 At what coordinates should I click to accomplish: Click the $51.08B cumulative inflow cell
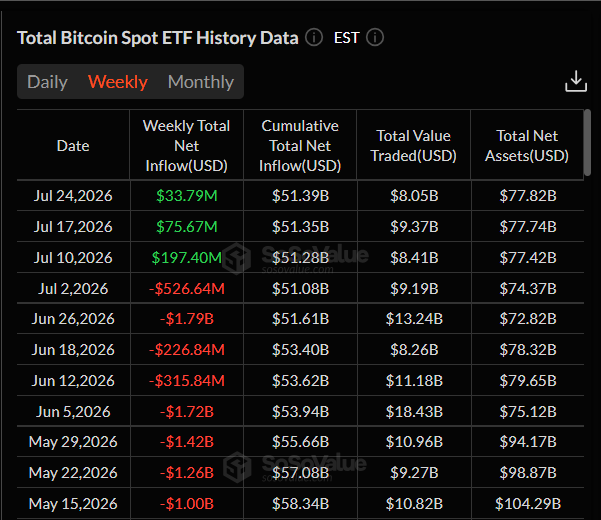pyautogui.click(x=300, y=289)
